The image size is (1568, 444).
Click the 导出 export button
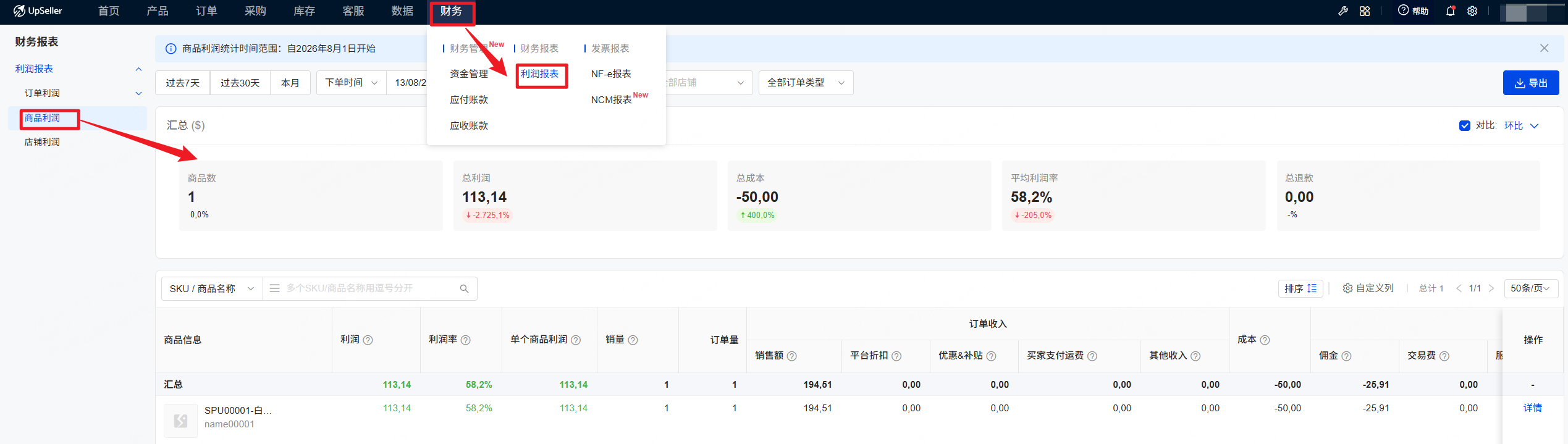point(1531,83)
